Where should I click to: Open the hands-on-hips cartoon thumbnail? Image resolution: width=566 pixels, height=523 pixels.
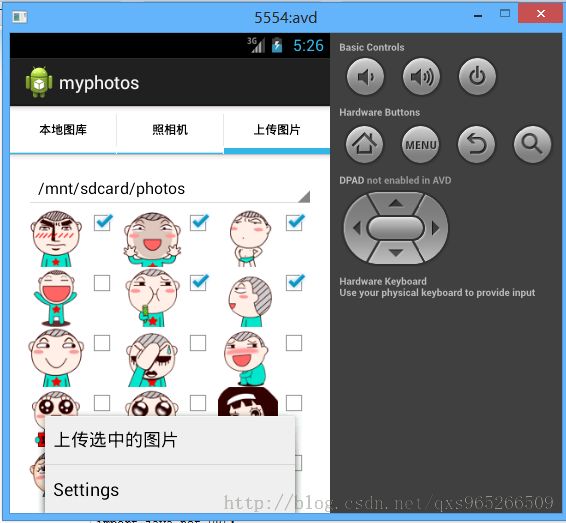coord(249,239)
